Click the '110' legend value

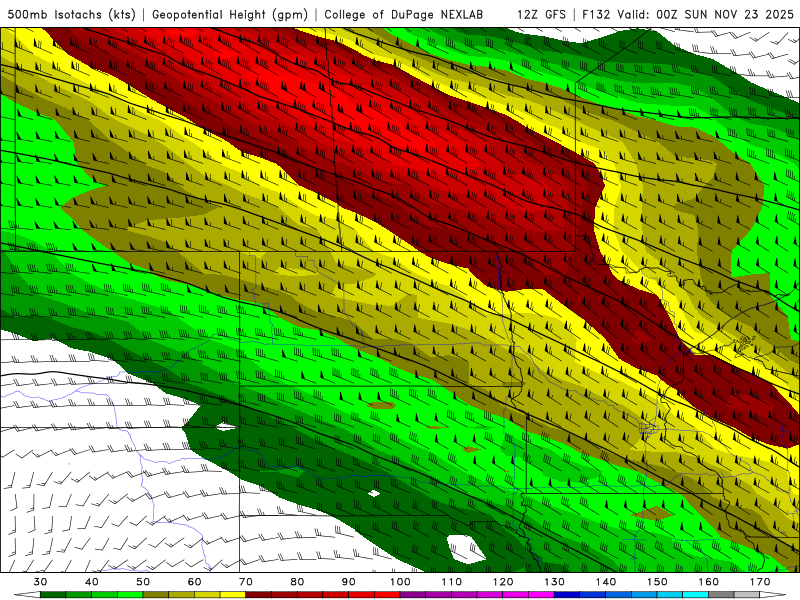tap(452, 582)
